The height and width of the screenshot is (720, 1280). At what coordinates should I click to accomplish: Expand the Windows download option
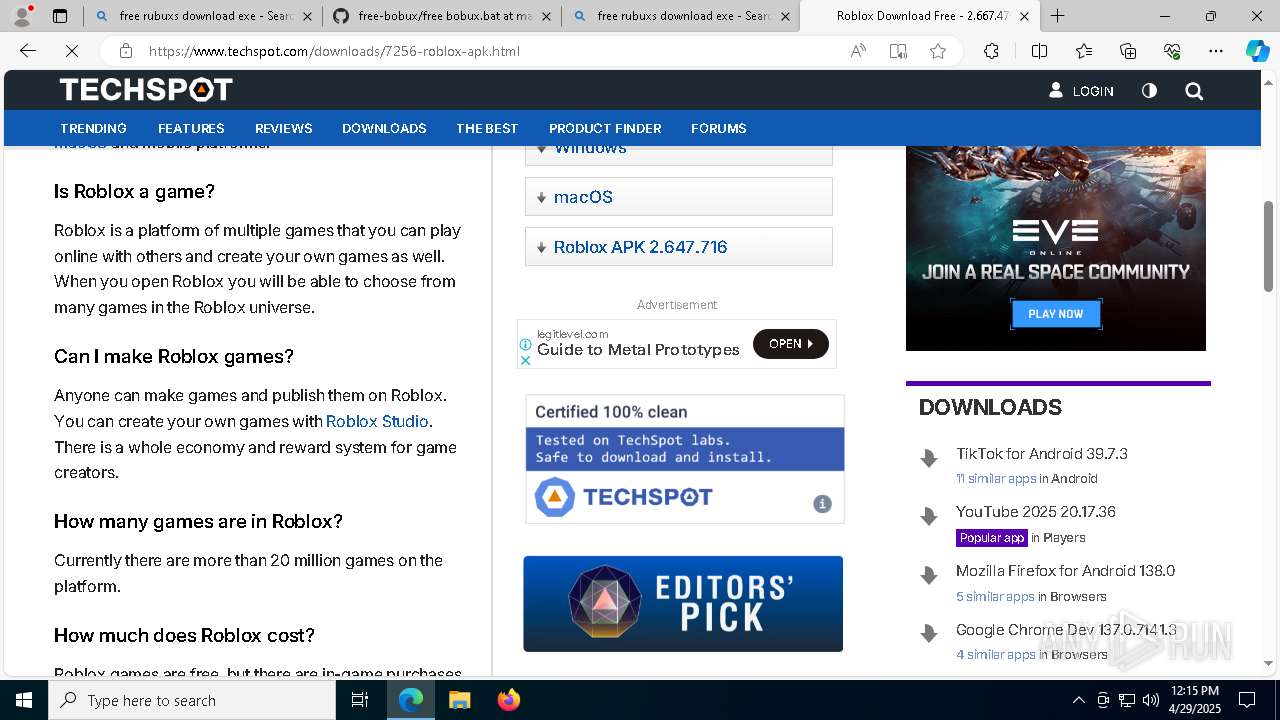[x=679, y=154]
